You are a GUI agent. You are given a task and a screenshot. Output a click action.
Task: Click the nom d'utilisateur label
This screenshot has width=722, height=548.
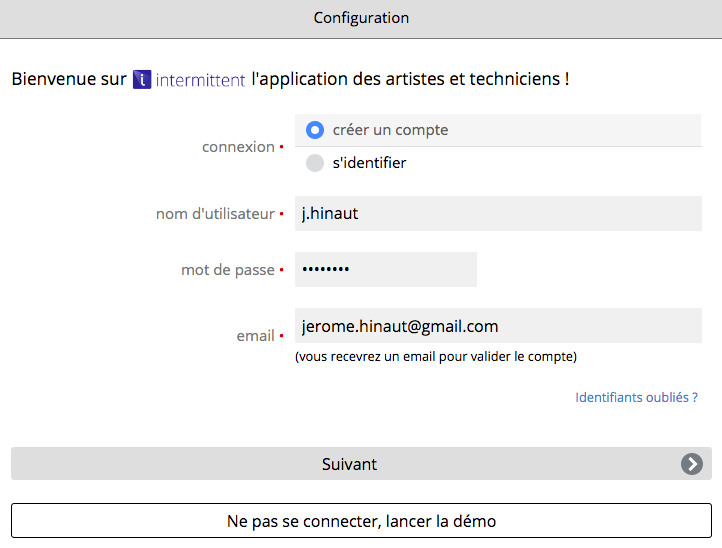[x=215, y=214]
